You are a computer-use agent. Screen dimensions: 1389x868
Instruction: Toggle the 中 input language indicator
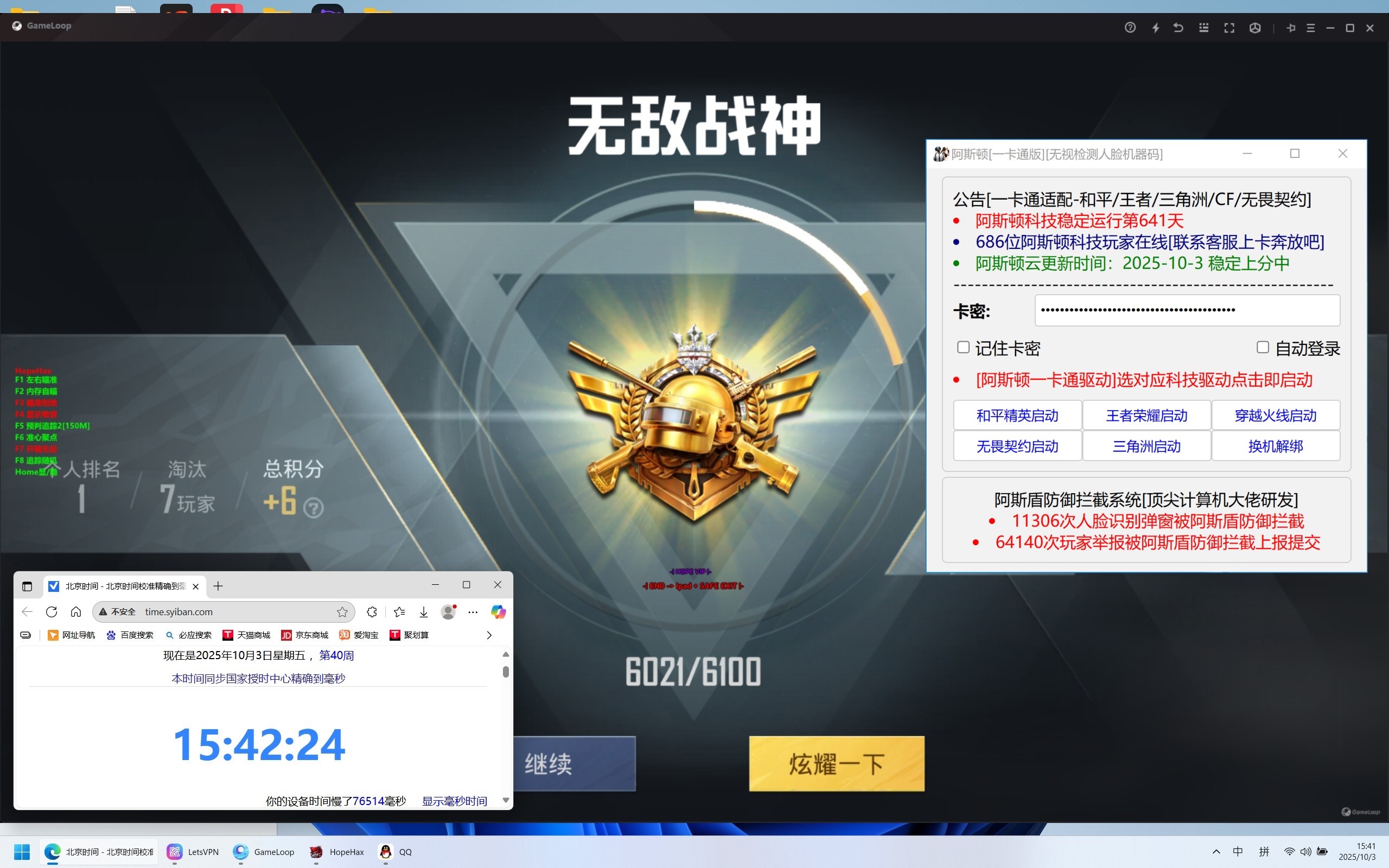tap(1238, 852)
